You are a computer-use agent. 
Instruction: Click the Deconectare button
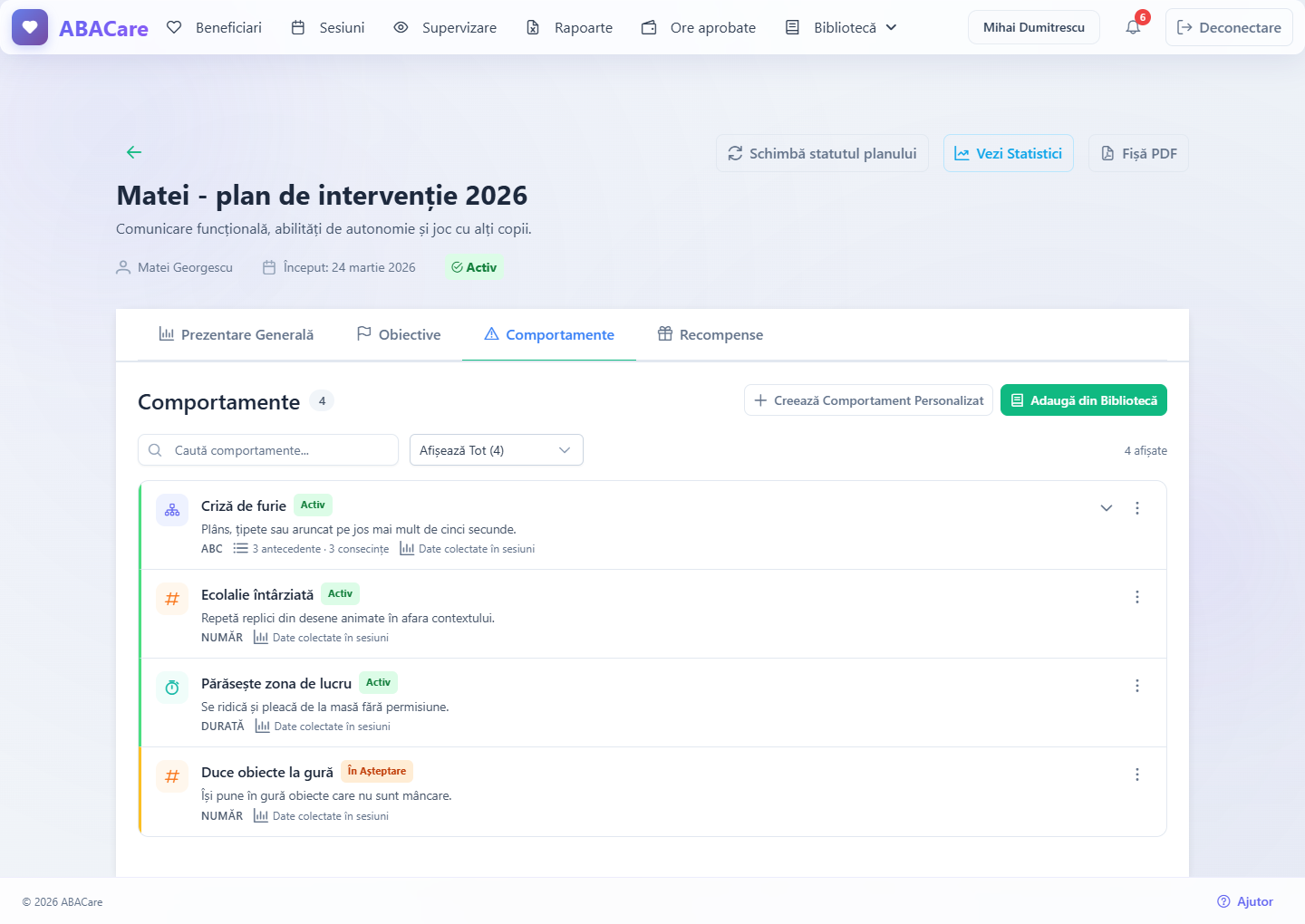point(1229,27)
